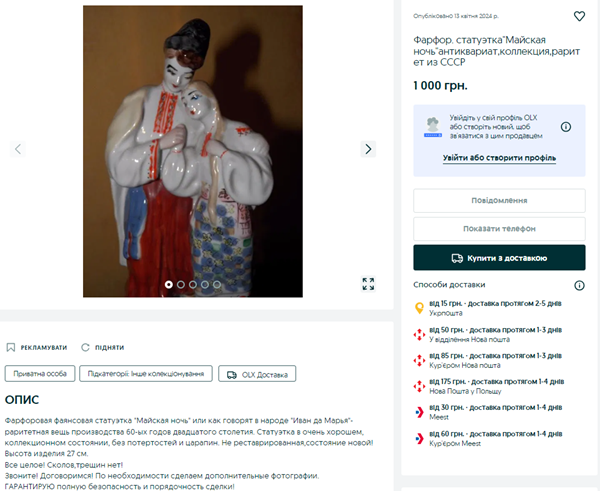Click the Повідомлення button

[x=499, y=201]
